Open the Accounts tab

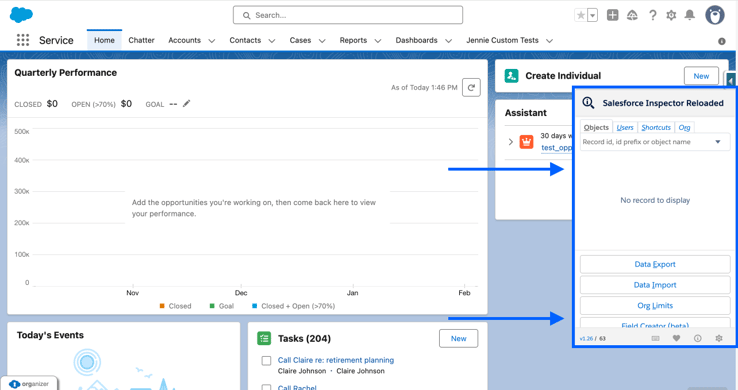click(x=184, y=40)
